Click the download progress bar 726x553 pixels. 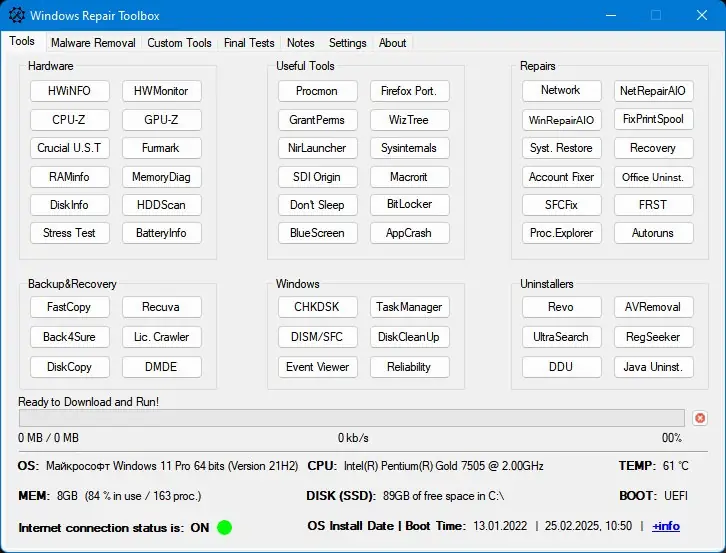click(351, 418)
